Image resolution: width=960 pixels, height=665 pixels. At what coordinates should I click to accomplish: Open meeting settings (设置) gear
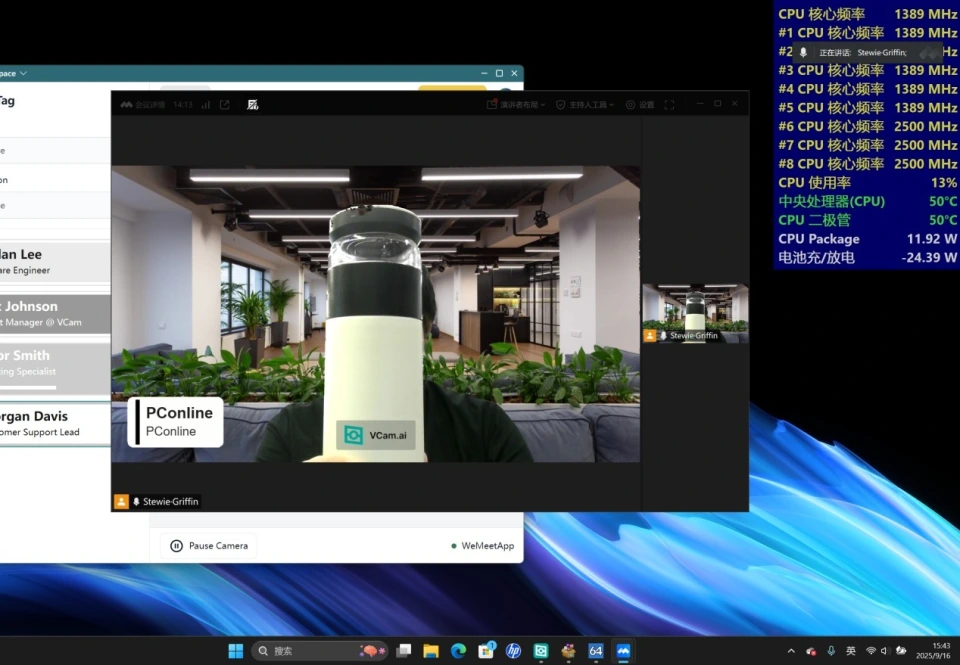point(640,104)
